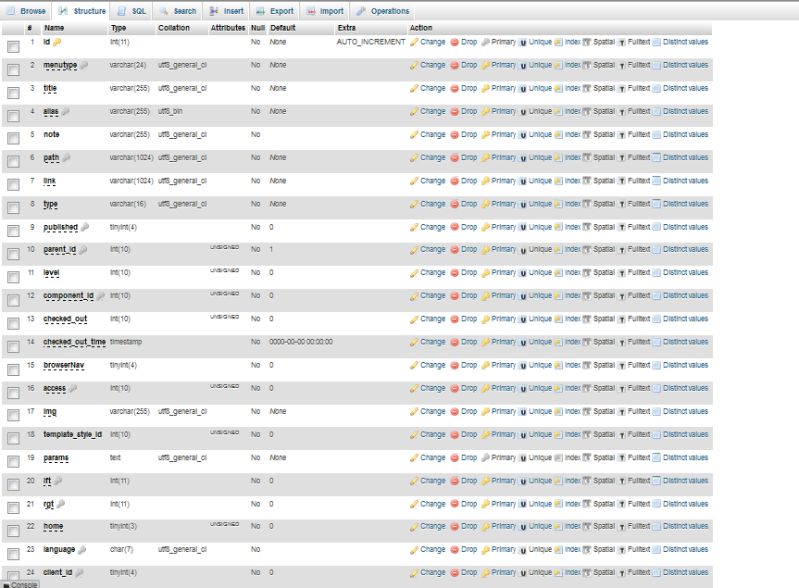Click the varchar(1024) type of path
Image resolution: width=799 pixels, height=588 pixels.
(x=131, y=157)
